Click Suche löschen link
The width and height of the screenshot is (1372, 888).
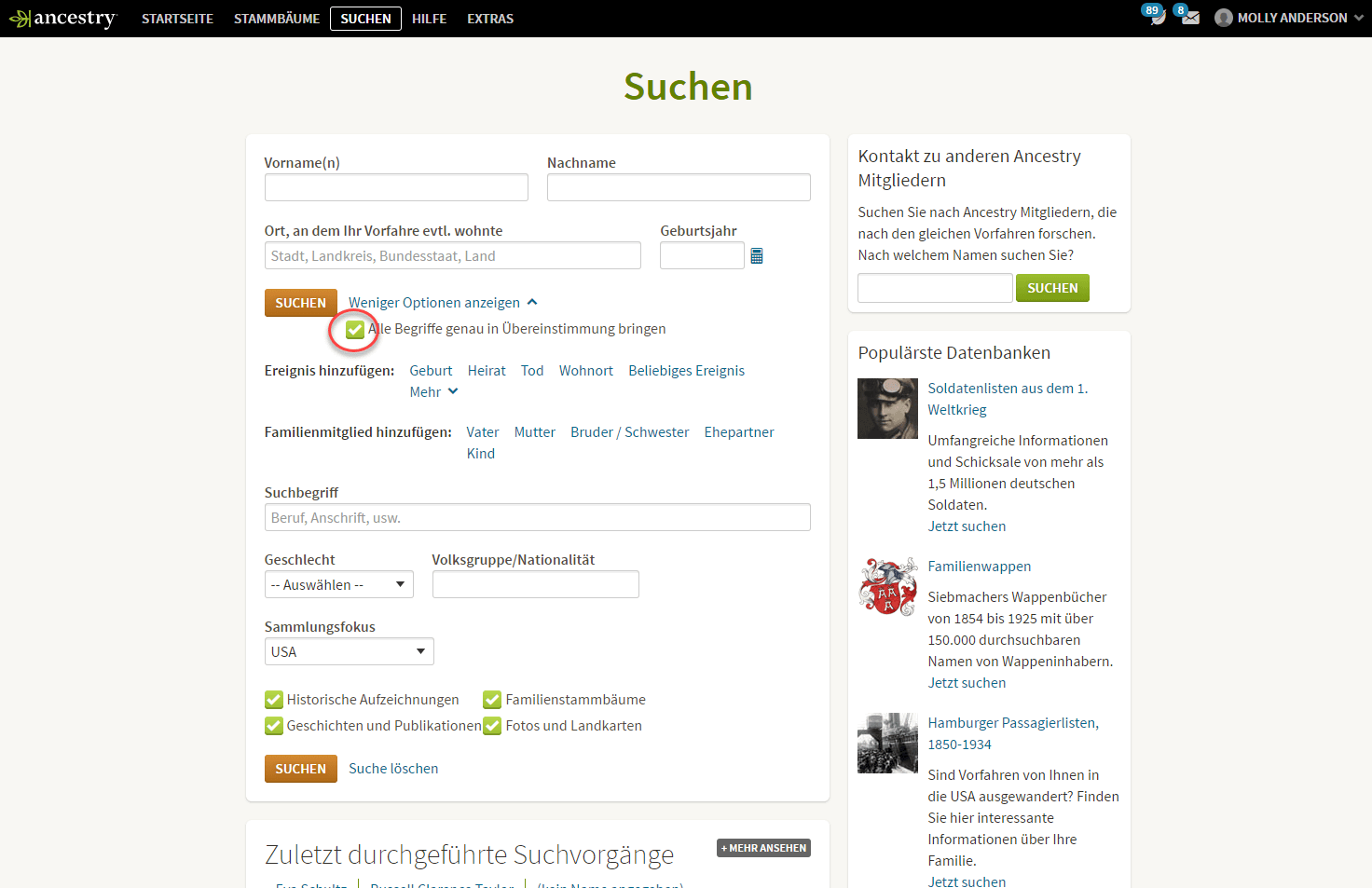tap(393, 769)
